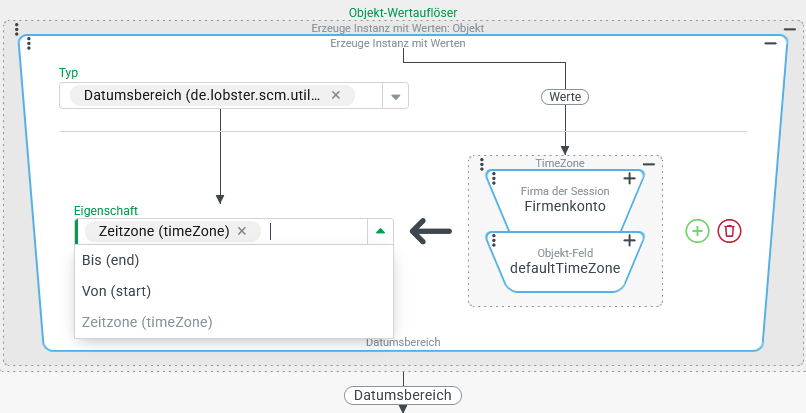Click plus icon on Firmenkonto block
Image resolution: width=806 pixels, height=413 pixels.
click(x=629, y=179)
